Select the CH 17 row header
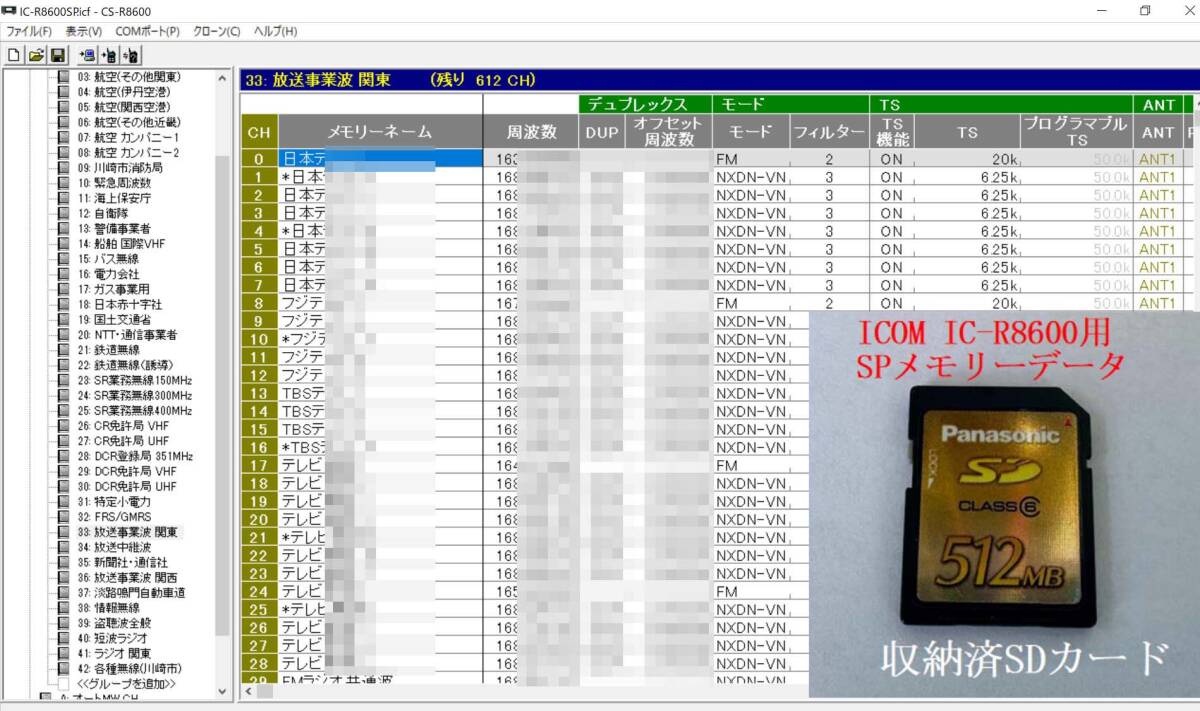The width and height of the screenshot is (1200, 711). click(260, 465)
